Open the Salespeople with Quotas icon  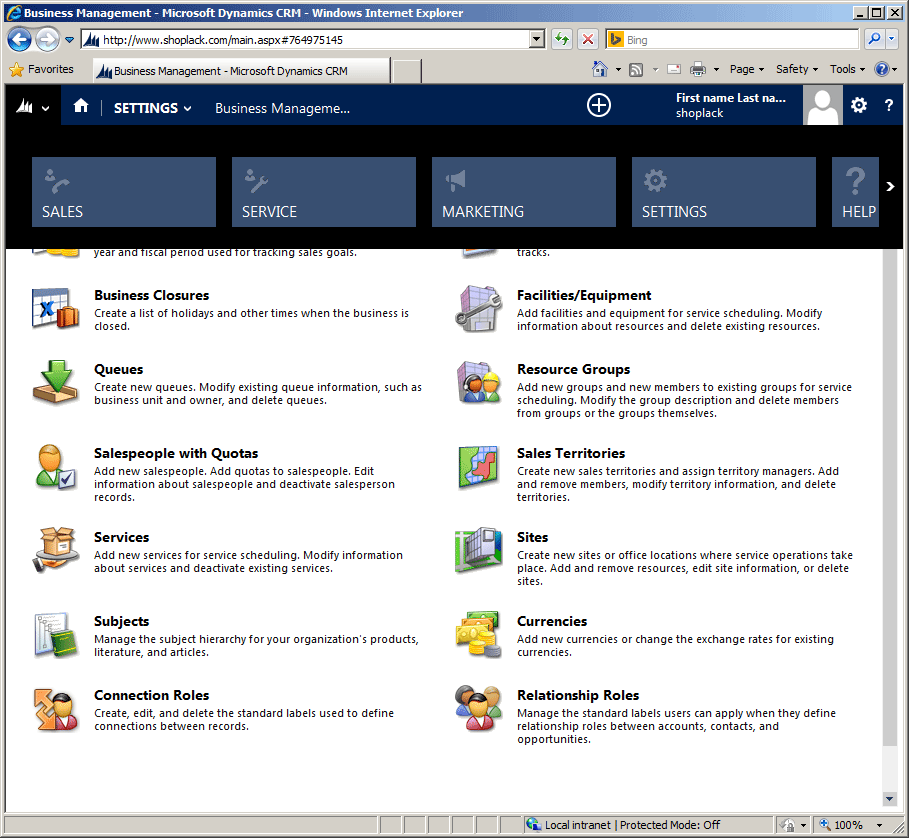tap(55, 467)
